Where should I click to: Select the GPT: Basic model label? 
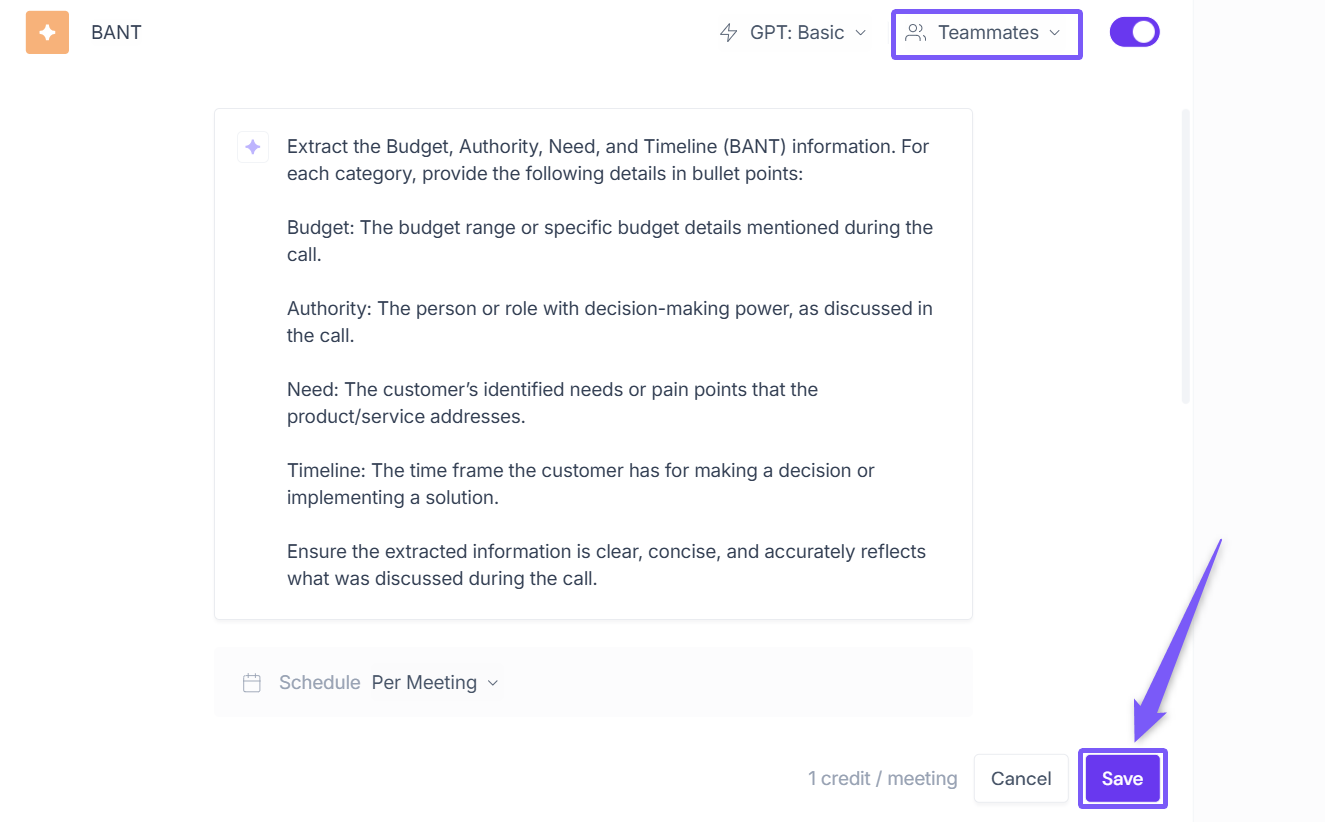tap(796, 33)
